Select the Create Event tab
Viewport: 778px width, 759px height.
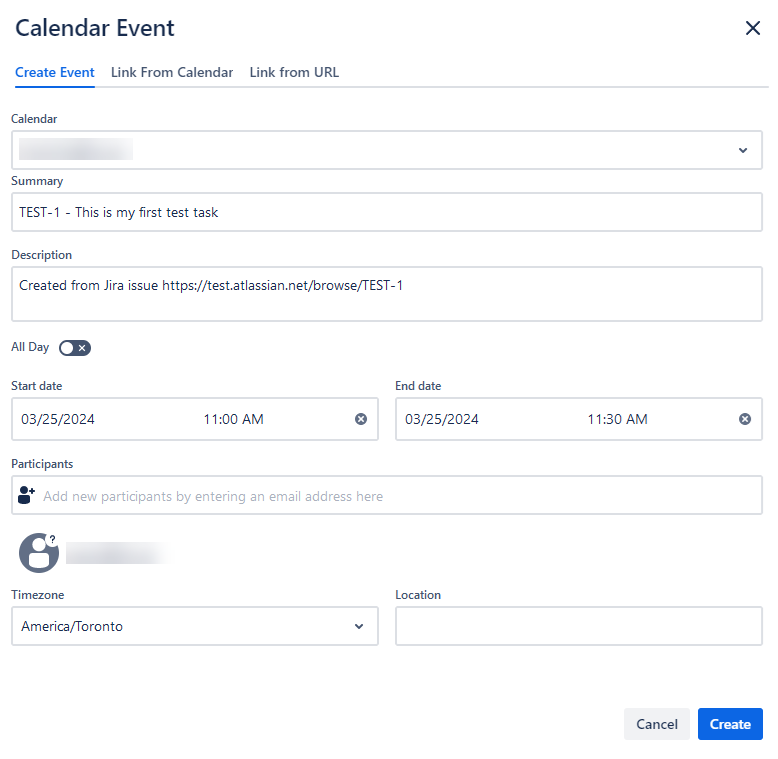pyautogui.click(x=55, y=72)
